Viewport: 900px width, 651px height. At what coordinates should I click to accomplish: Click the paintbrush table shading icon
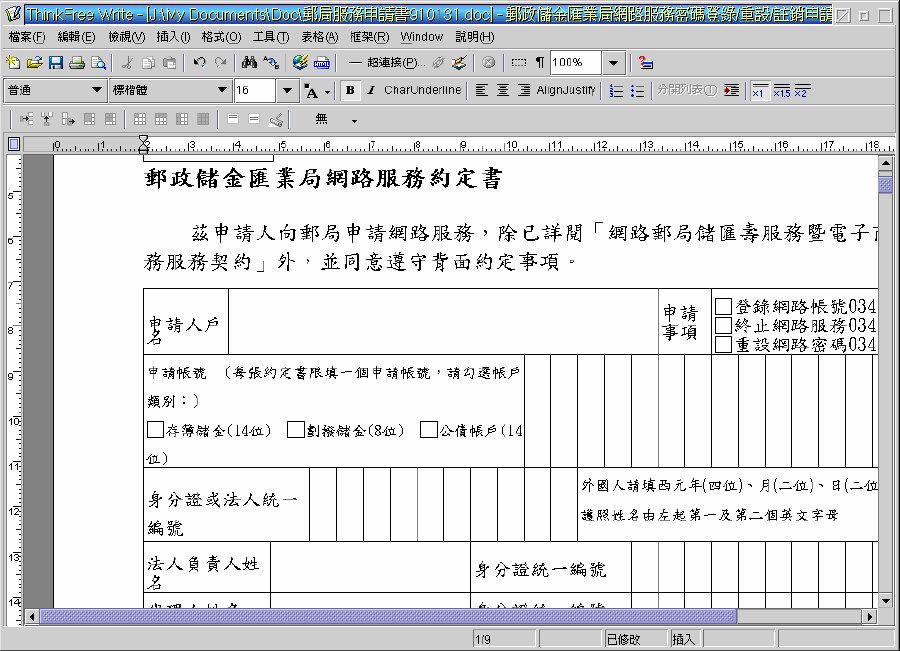(276, 119)
